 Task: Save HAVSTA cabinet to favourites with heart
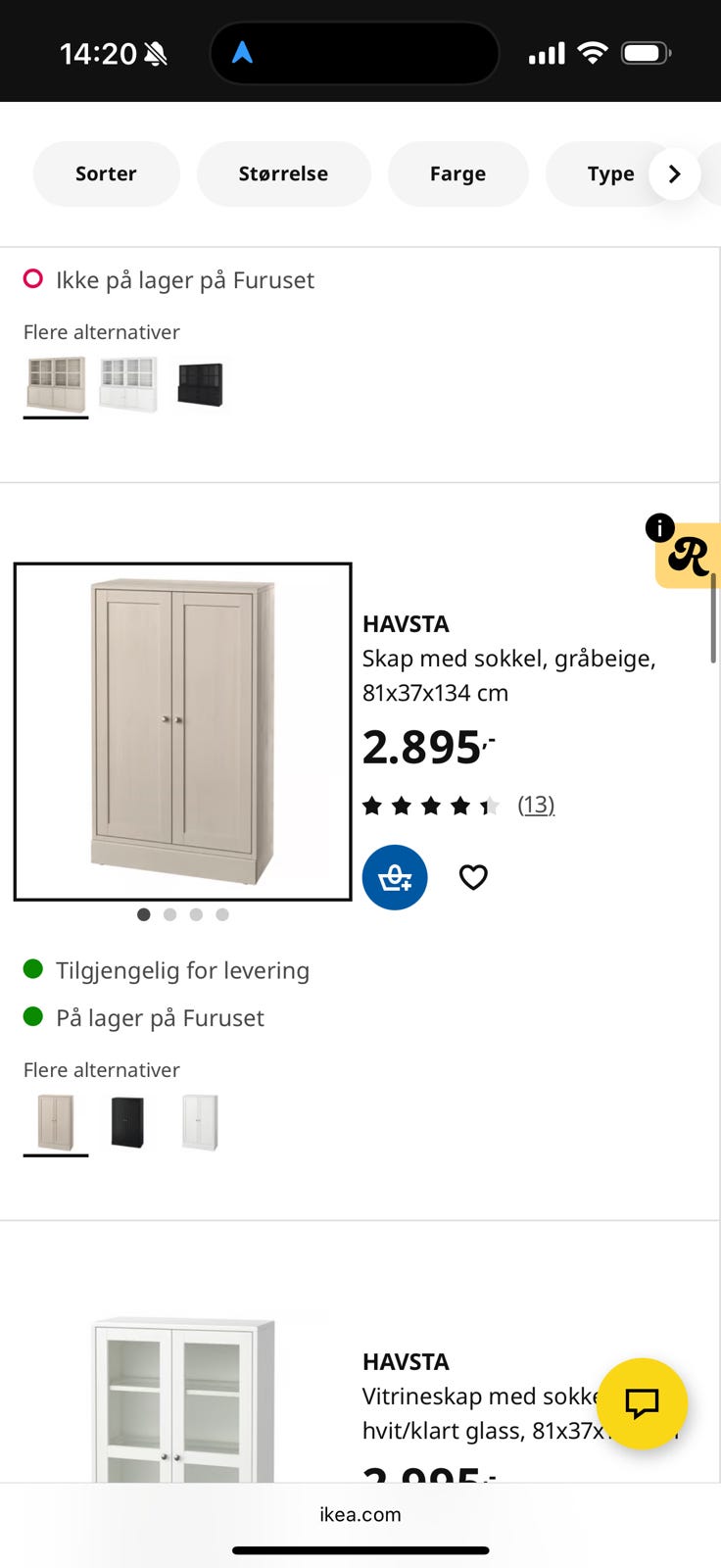[x=473, y=877]
